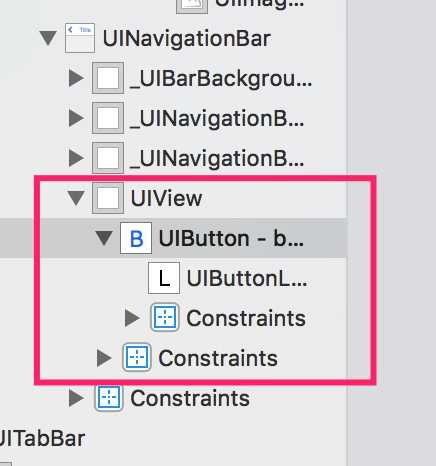Select the UINavigationBar text label

[187, 39]
